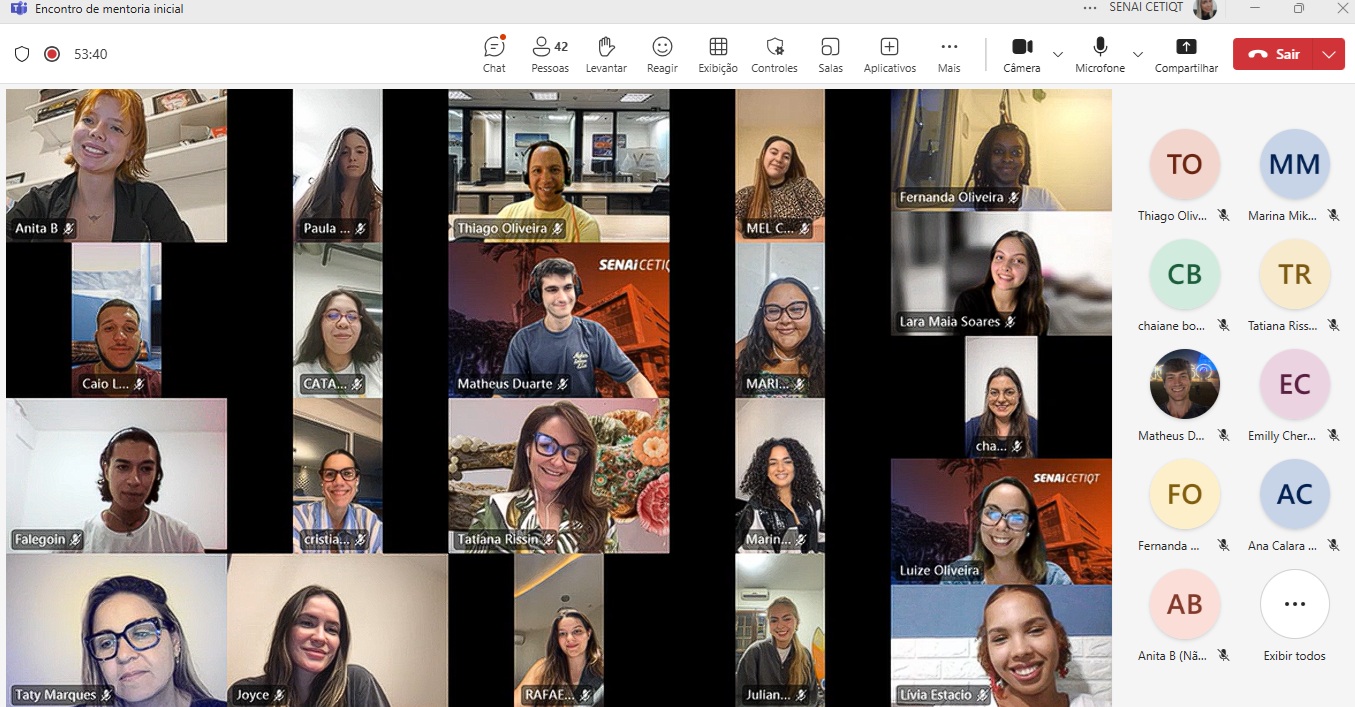The width and height of the screenshot is (1355, 707).
Task: Click the red recording indicator
Action: (x=52, y=54)
